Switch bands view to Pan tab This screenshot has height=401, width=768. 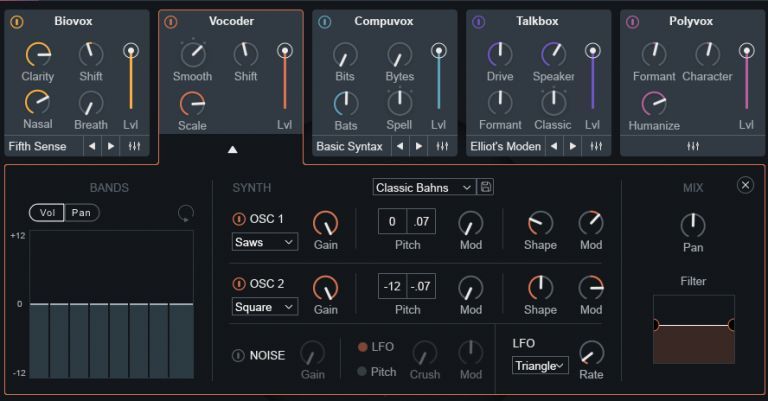(81, 212)
